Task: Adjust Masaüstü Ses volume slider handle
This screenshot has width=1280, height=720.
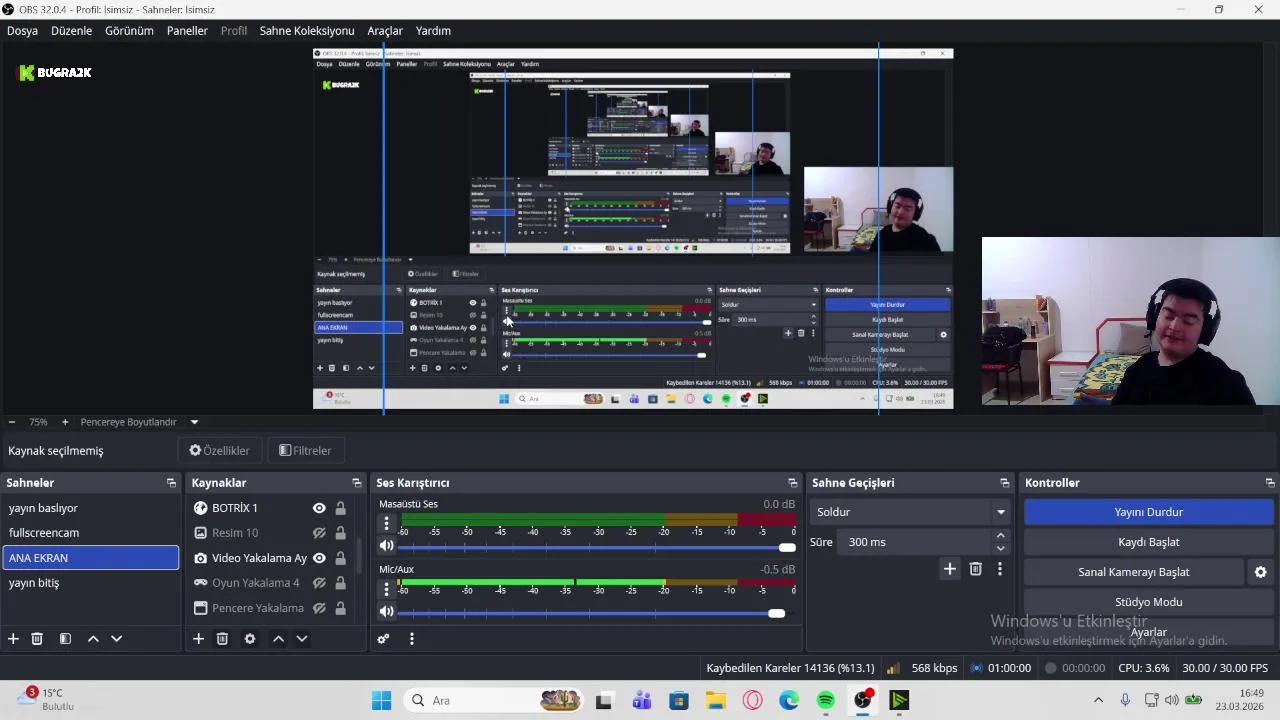Action: (x=787, y=548)
